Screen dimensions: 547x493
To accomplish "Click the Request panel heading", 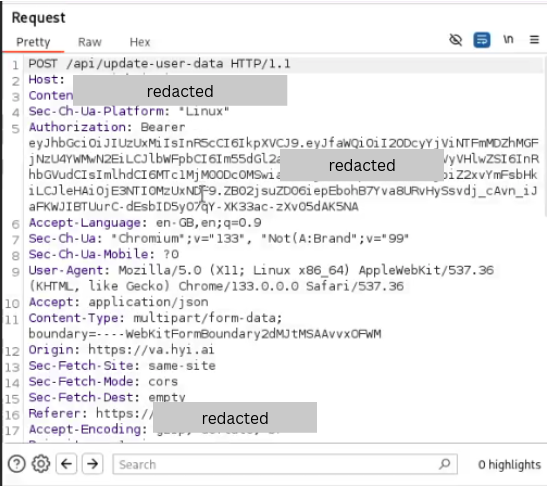I will 38,18.
